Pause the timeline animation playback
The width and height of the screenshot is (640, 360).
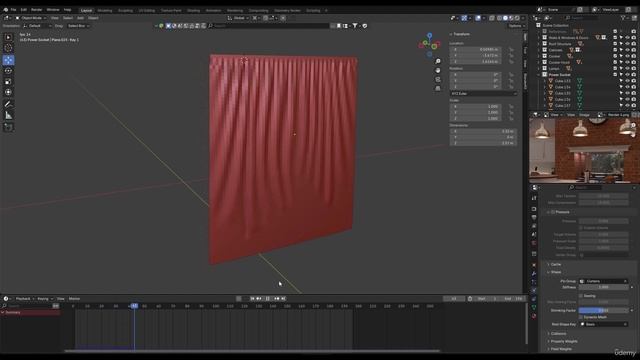(268, 299)
